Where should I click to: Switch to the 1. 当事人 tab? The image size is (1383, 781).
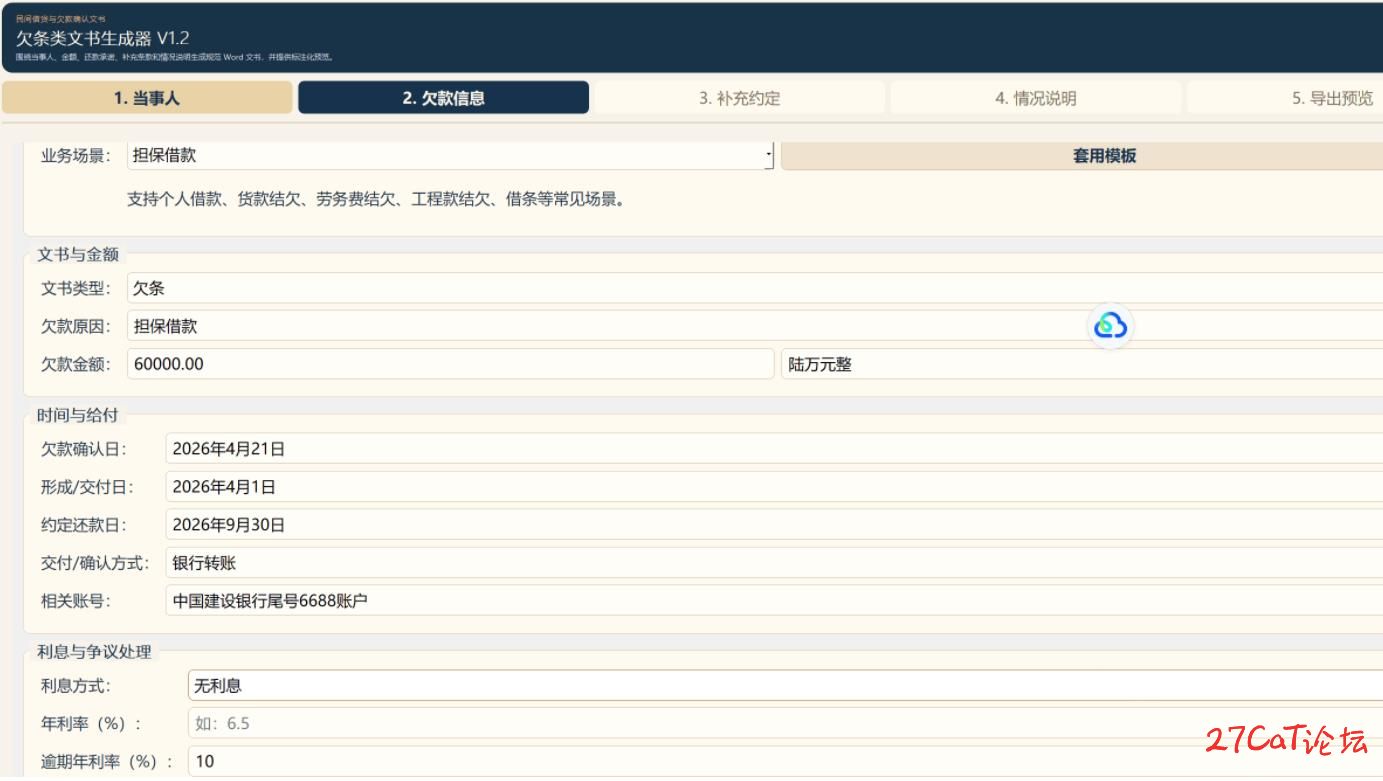coord(147,98)
